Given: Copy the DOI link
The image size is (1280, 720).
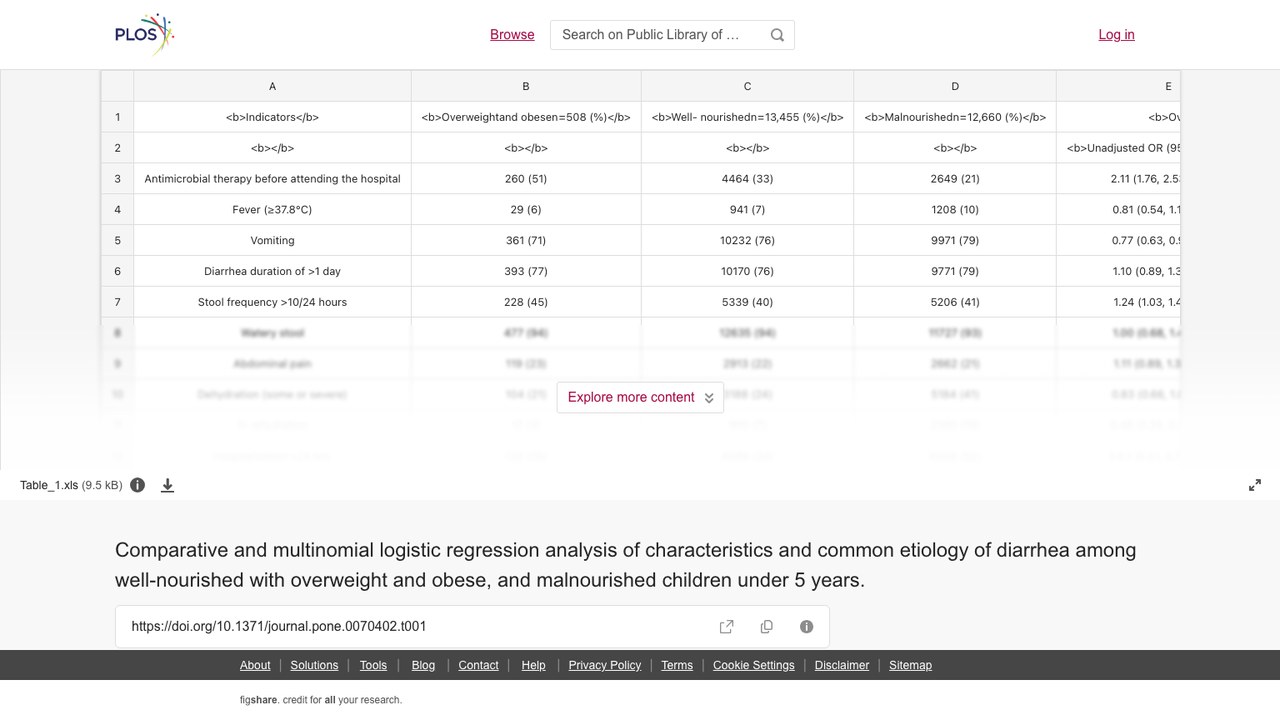Looking at the screenshot, I should coord(767,627).
